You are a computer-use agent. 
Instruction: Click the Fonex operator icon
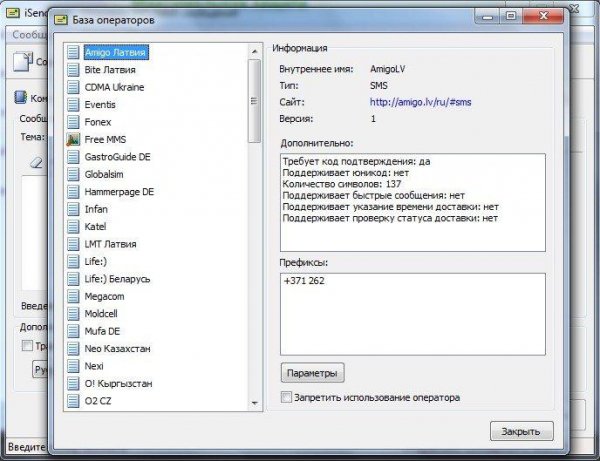point(73,122)
